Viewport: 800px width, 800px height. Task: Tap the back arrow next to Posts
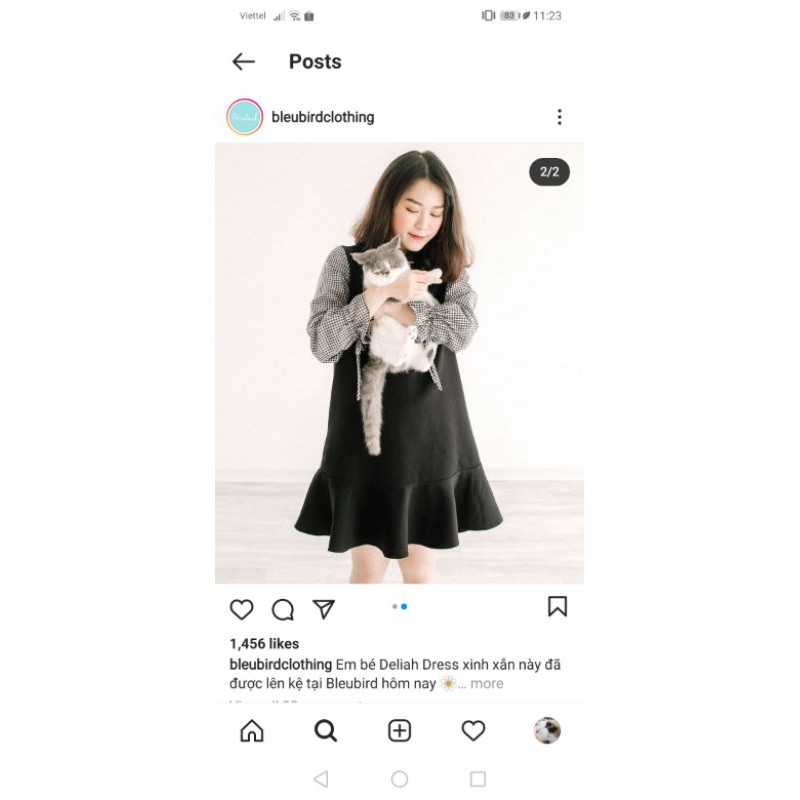[243, 62]
